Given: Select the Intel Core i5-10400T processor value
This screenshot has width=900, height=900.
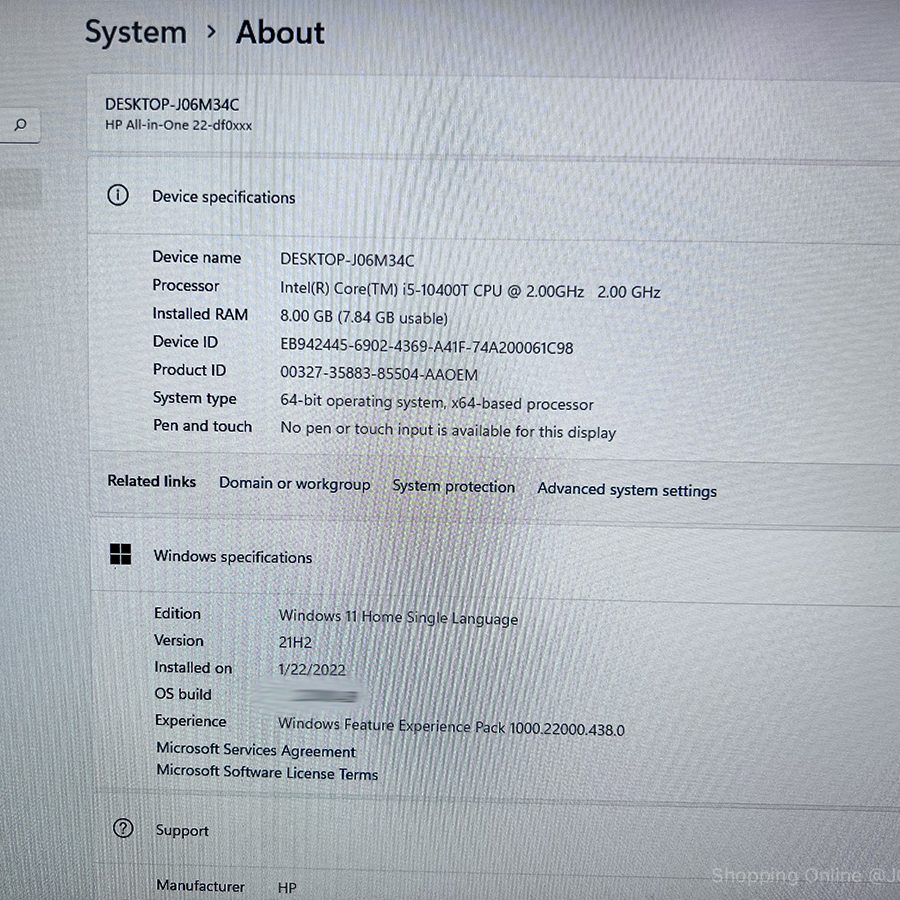Looking at the screenshot, I should (470, 290).
